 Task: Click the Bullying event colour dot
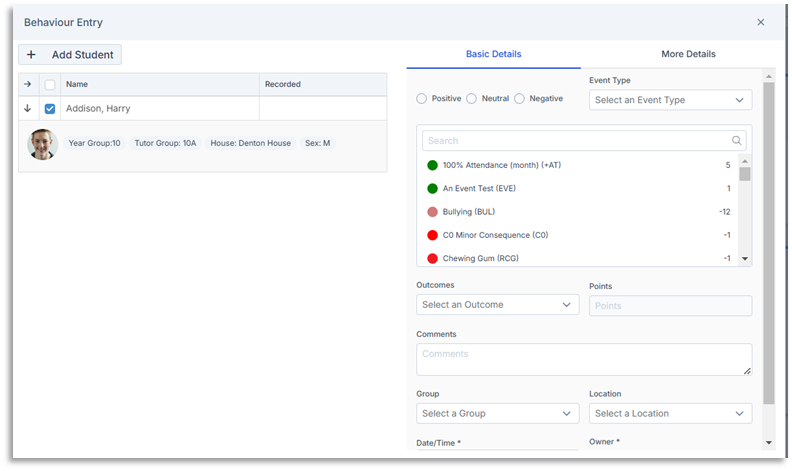[x=432, y=212]
